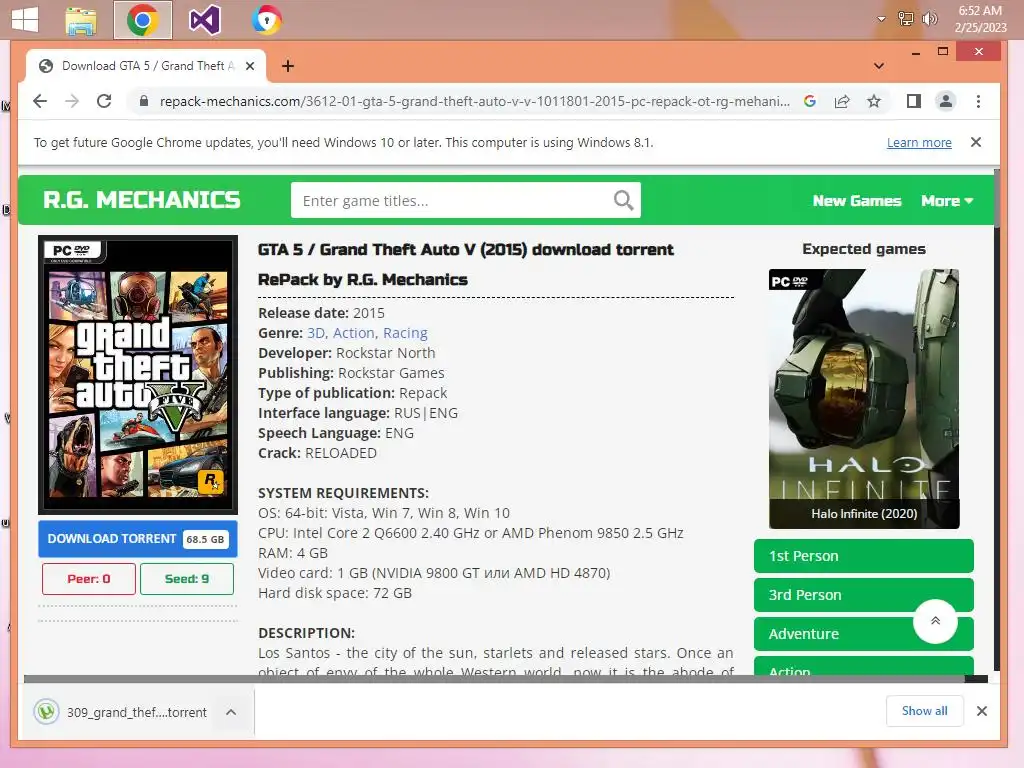This screenshot has width=1024, height=768.
Task: Toggle the Chrome side panel
Action: tap(914, 101)
